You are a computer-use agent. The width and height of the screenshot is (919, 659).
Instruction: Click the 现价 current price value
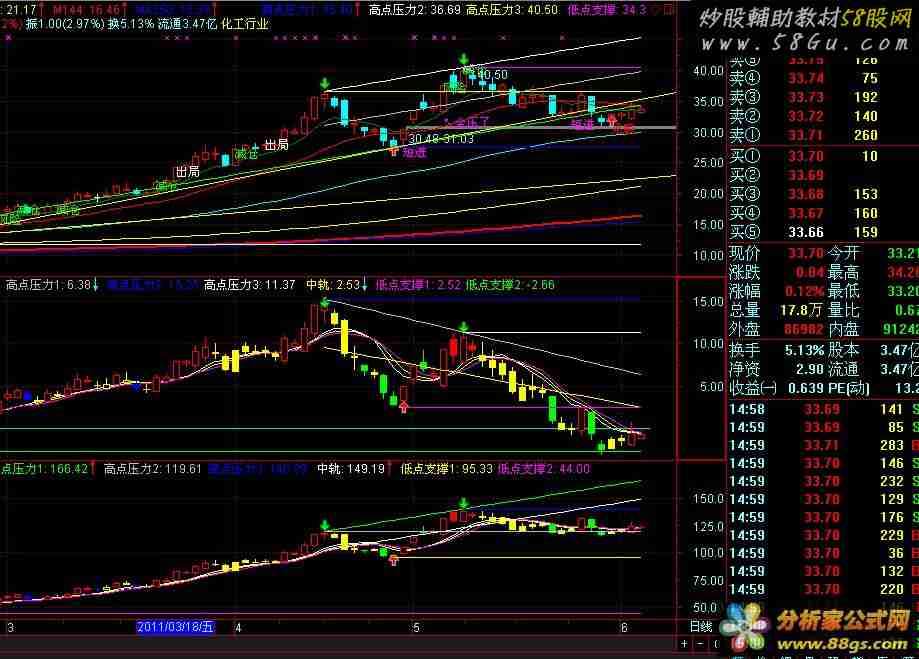point(806,254)
